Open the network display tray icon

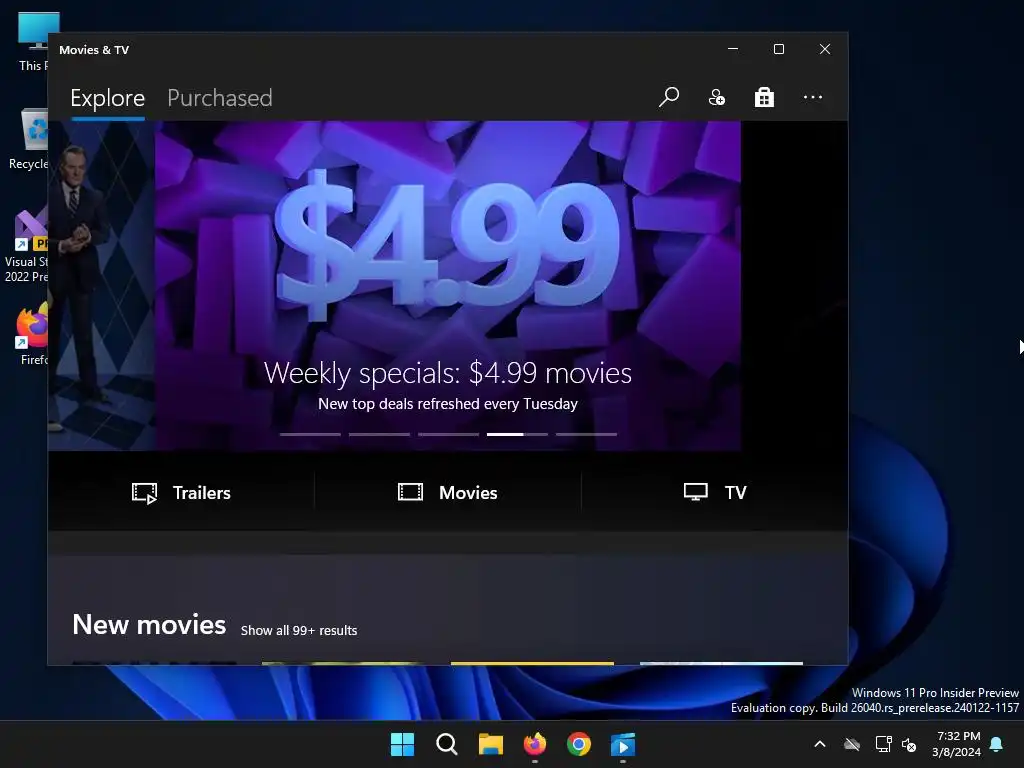(x=883, y=744)
